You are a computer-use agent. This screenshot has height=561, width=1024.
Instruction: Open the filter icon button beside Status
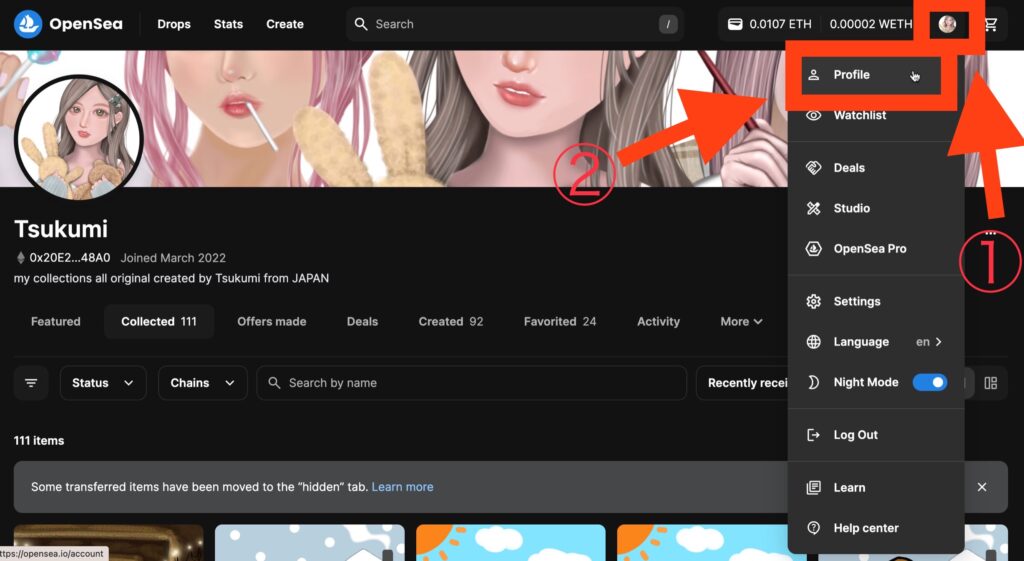(x=31, y=383)
